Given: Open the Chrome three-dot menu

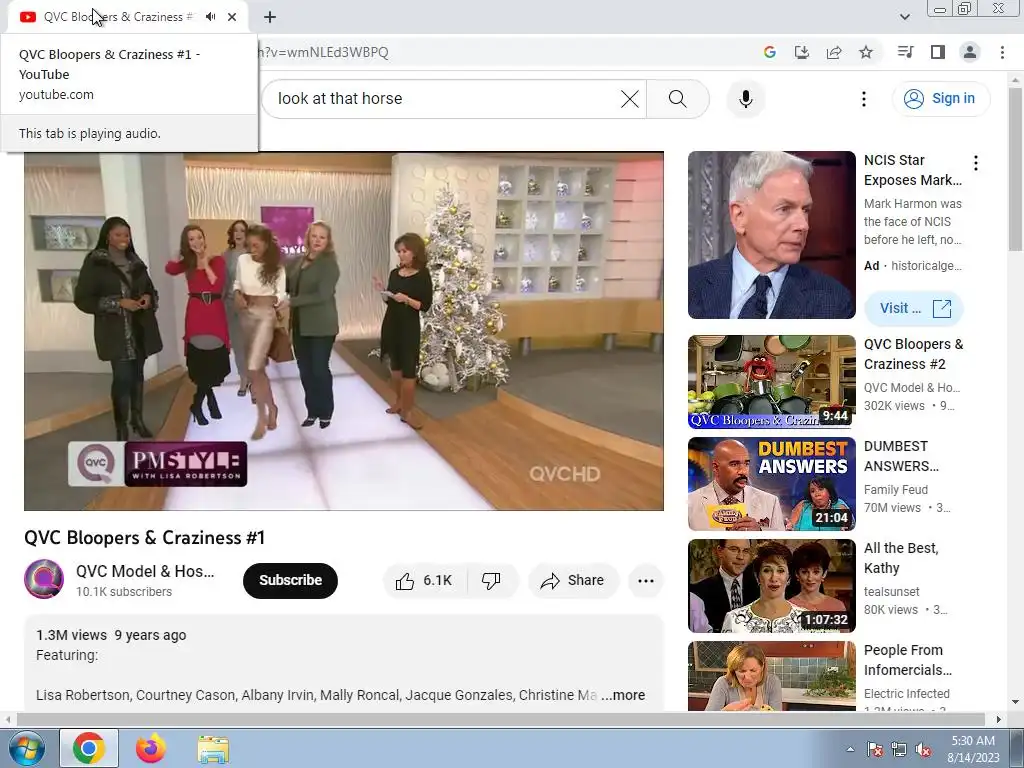Looking at the screenshot, I should click(x=1002, y=52).
